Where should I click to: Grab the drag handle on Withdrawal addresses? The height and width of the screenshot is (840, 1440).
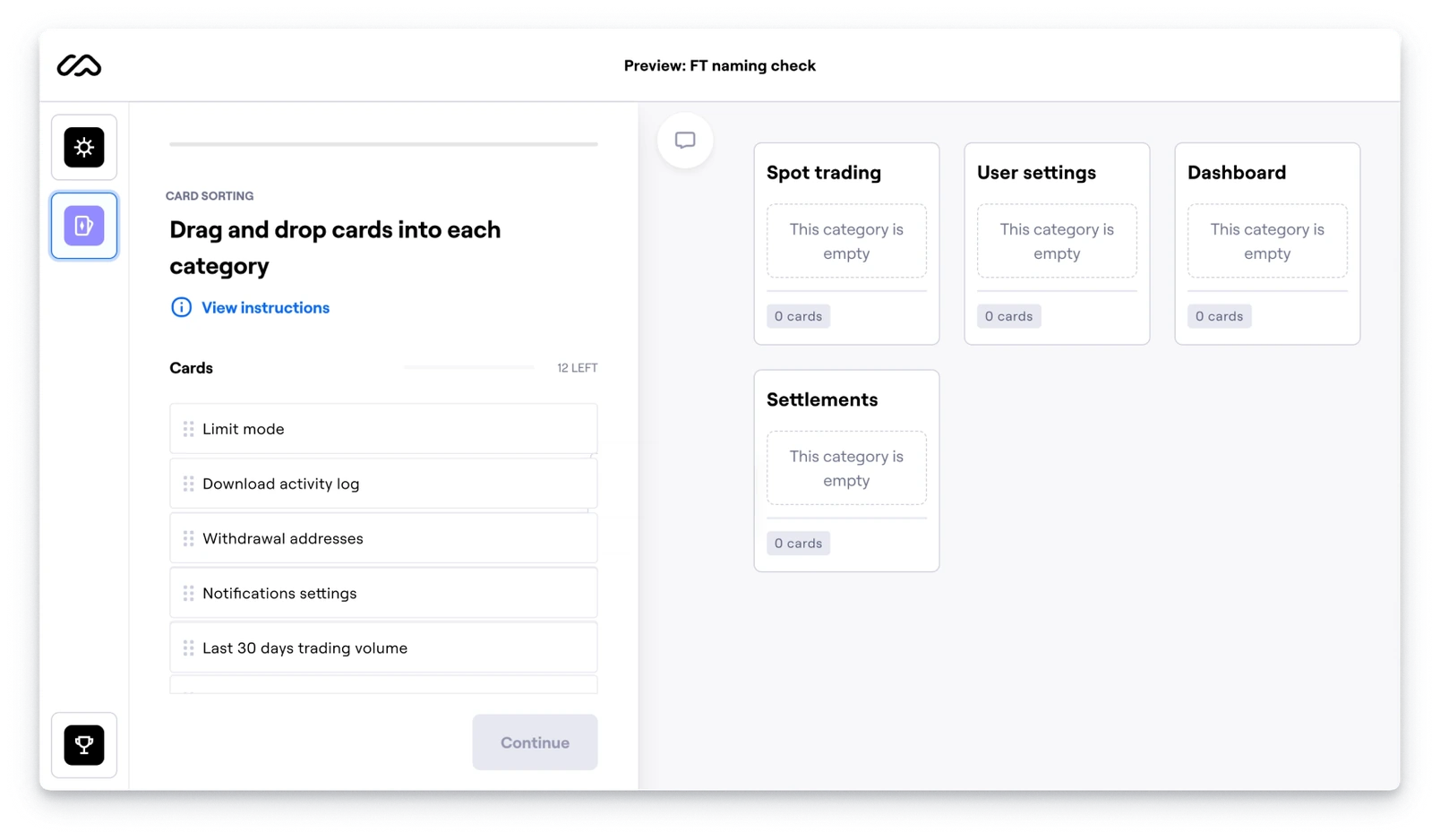point(189,538)
